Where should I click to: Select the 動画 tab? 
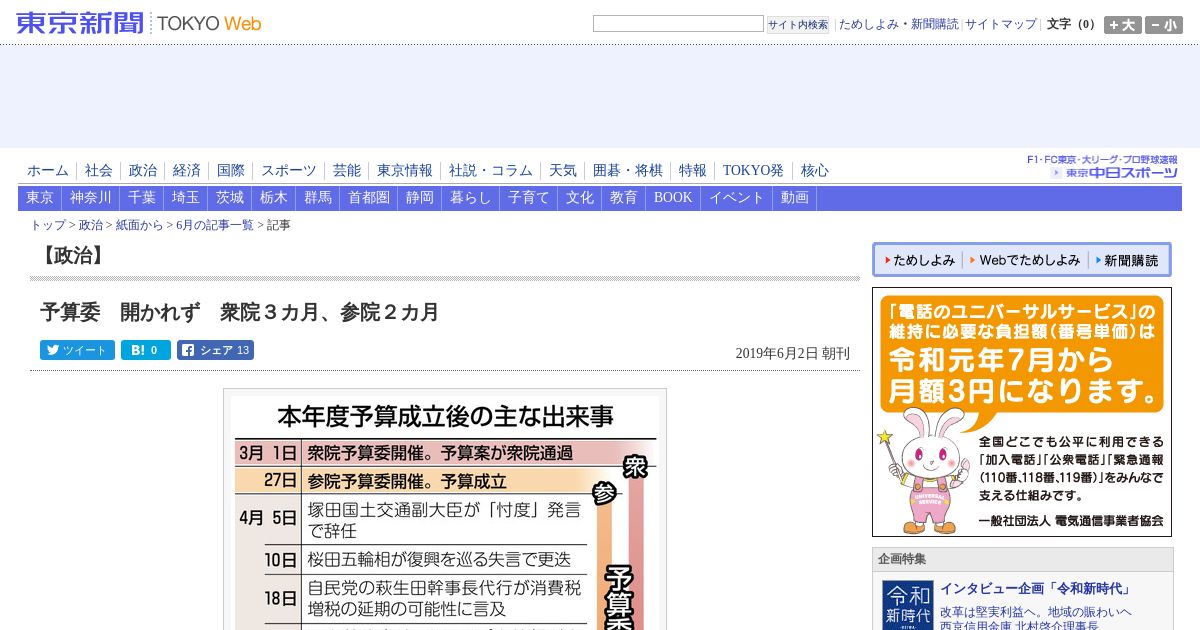click(x=795, y=198)
